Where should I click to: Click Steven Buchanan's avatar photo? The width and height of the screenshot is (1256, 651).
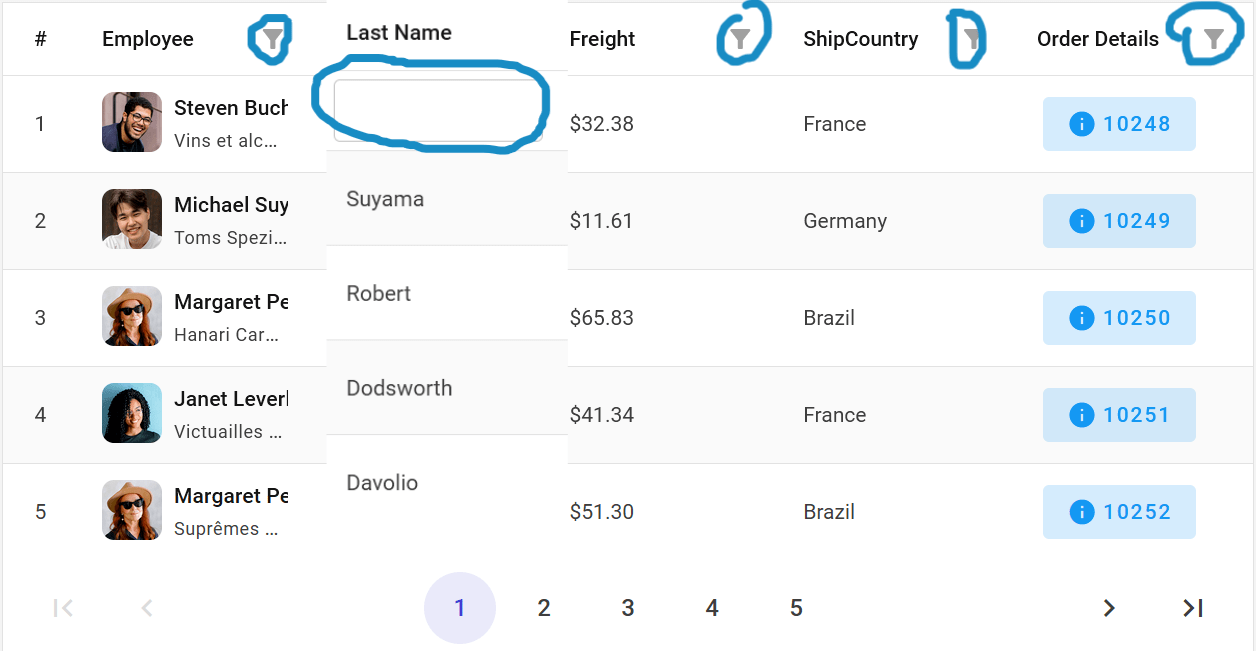point(132,122)
